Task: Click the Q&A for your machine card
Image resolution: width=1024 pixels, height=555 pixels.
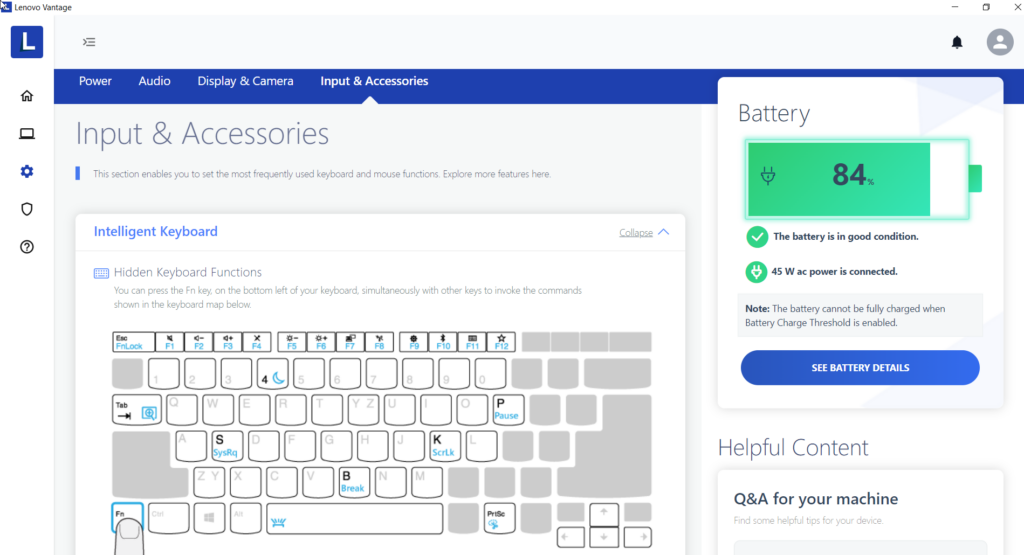Action: 860,513
